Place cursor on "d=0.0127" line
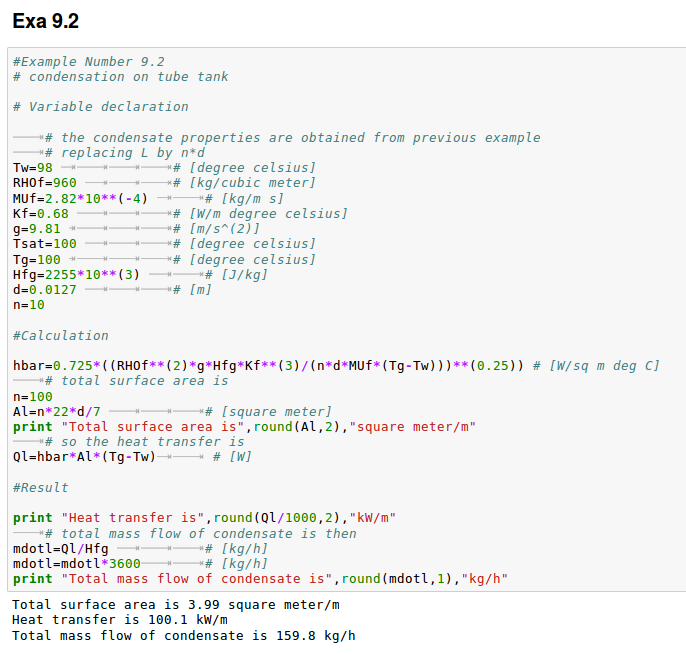 (x=44, y=290)
